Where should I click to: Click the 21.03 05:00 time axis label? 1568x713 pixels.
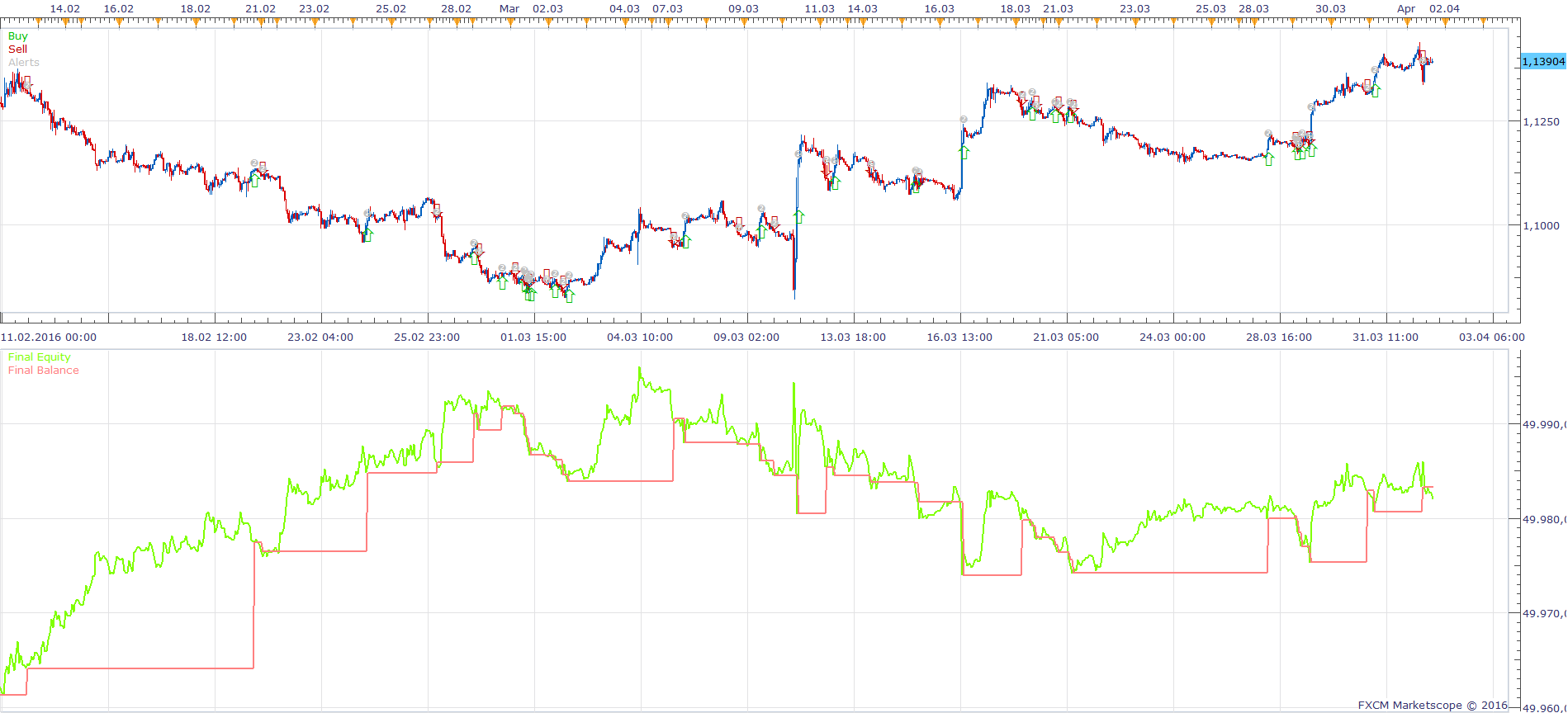click(1066, 338)
